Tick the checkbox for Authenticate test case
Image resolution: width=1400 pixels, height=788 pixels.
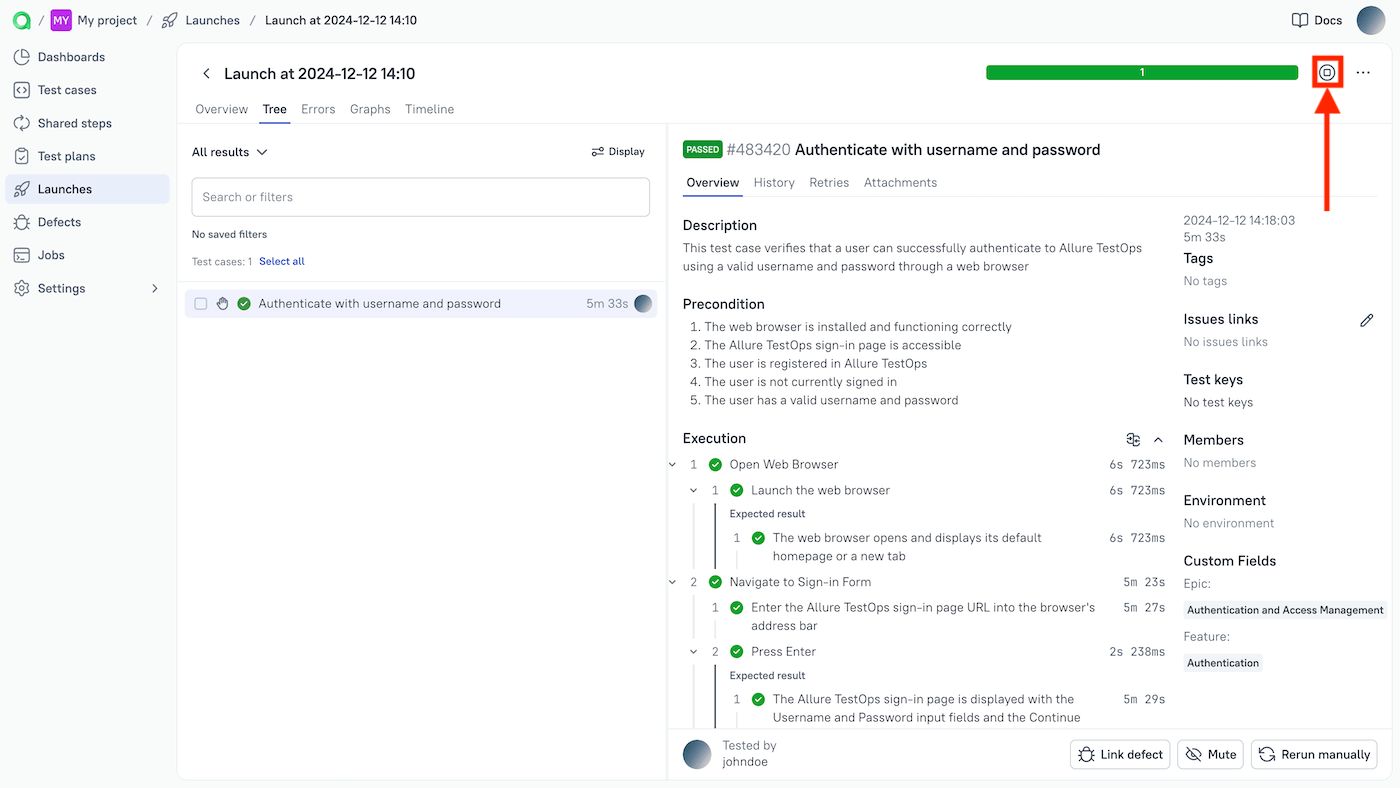coord(201,304)
